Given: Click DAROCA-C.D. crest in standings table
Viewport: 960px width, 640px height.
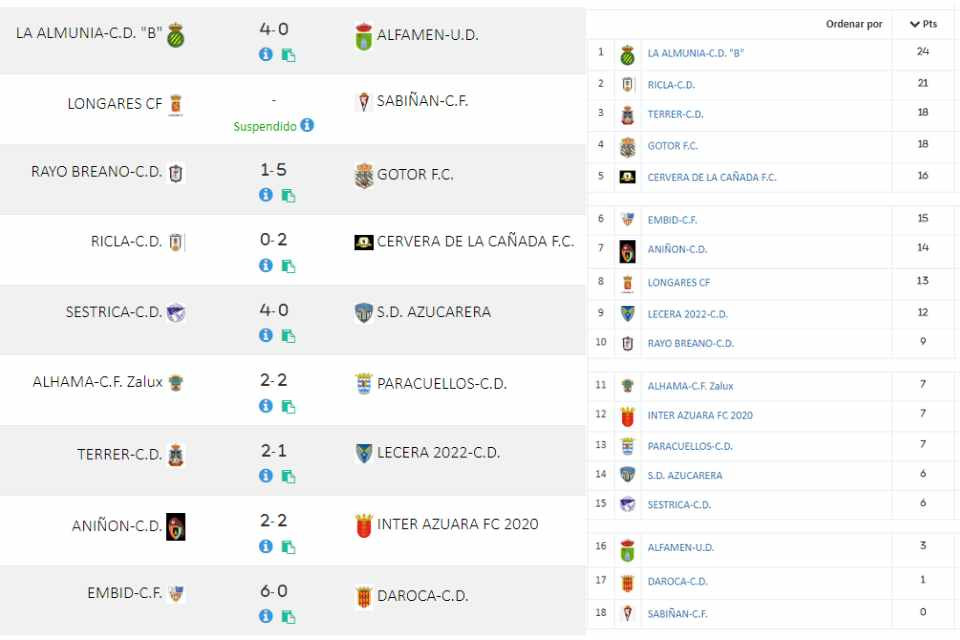Looking at the screenshot, I should coord(627,582).
